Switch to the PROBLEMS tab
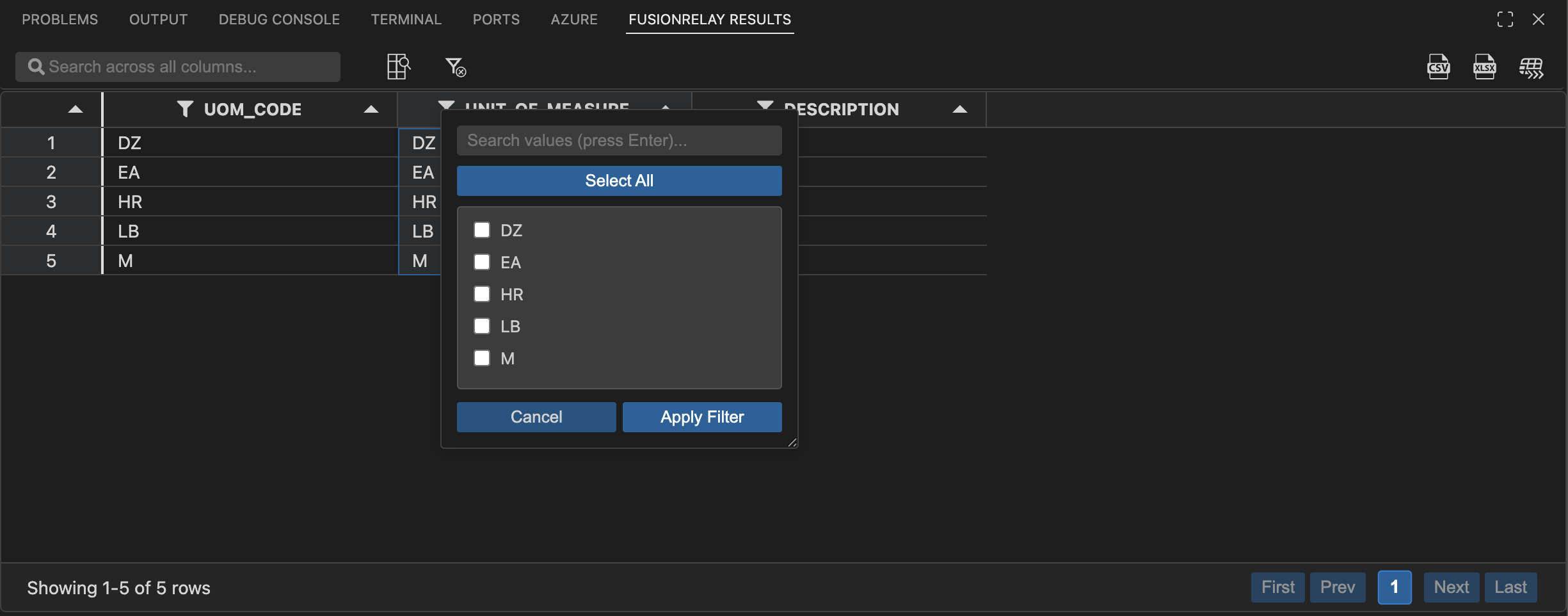The image size is (1568, 616). click(60, 19)
